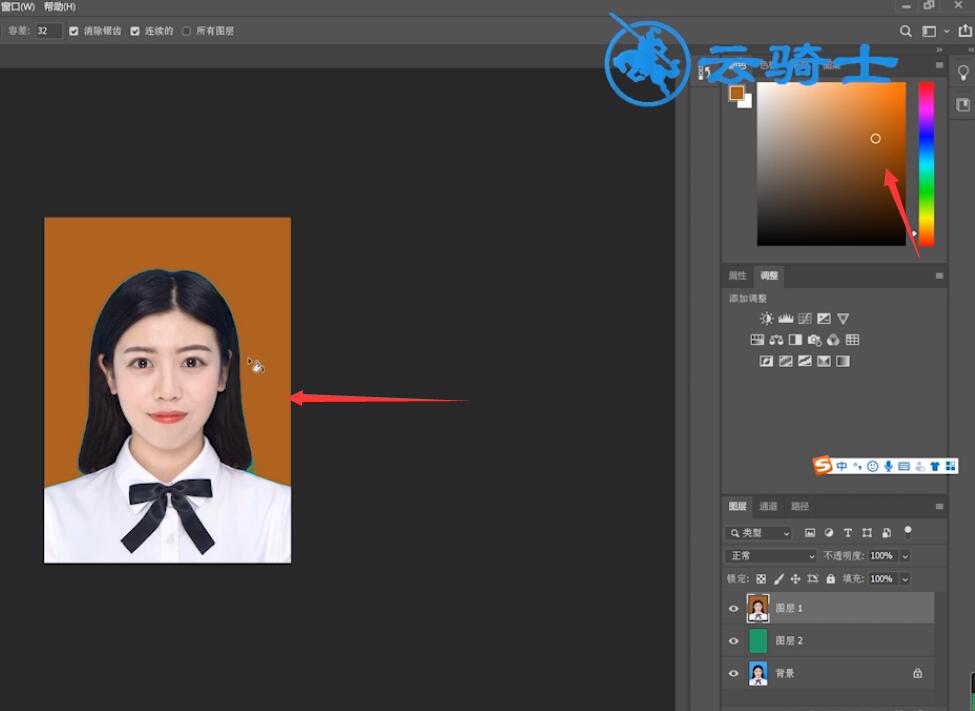Toggle Sogou Chinese/English mode button
975x711 pixels.
(842, 466)
